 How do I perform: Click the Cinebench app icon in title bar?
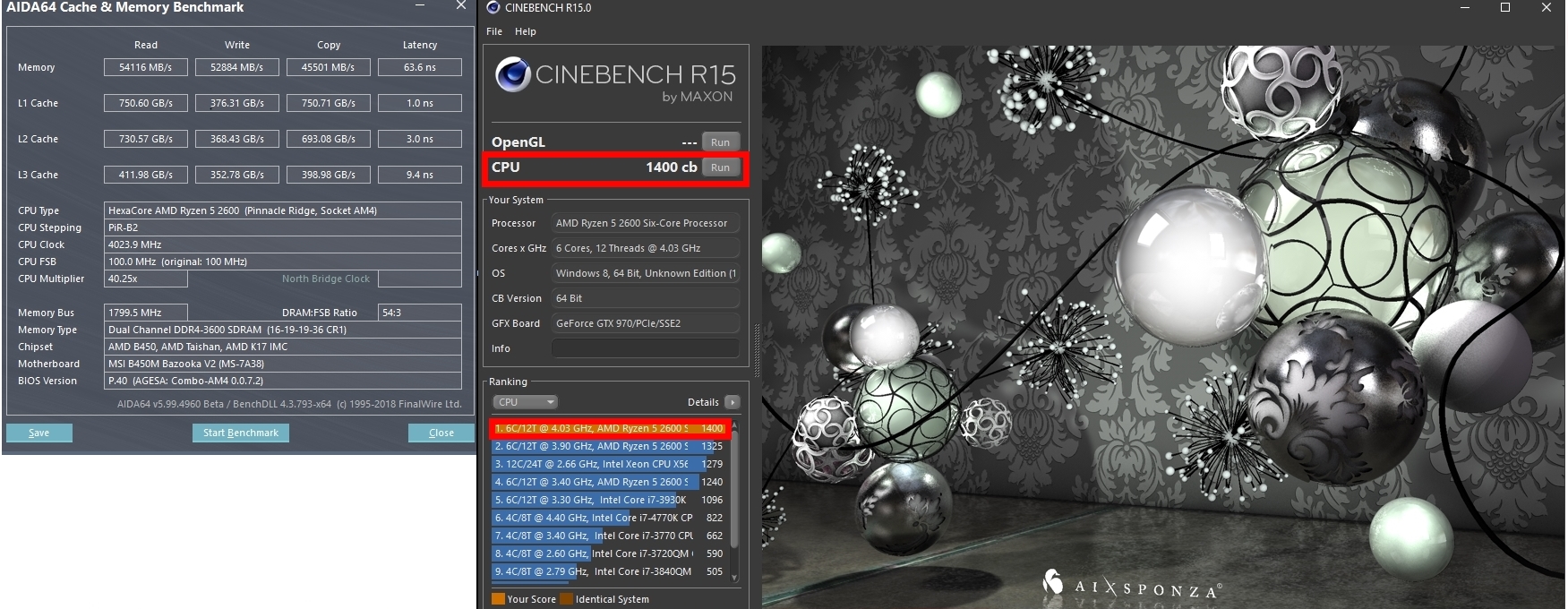tap(493, 7)
